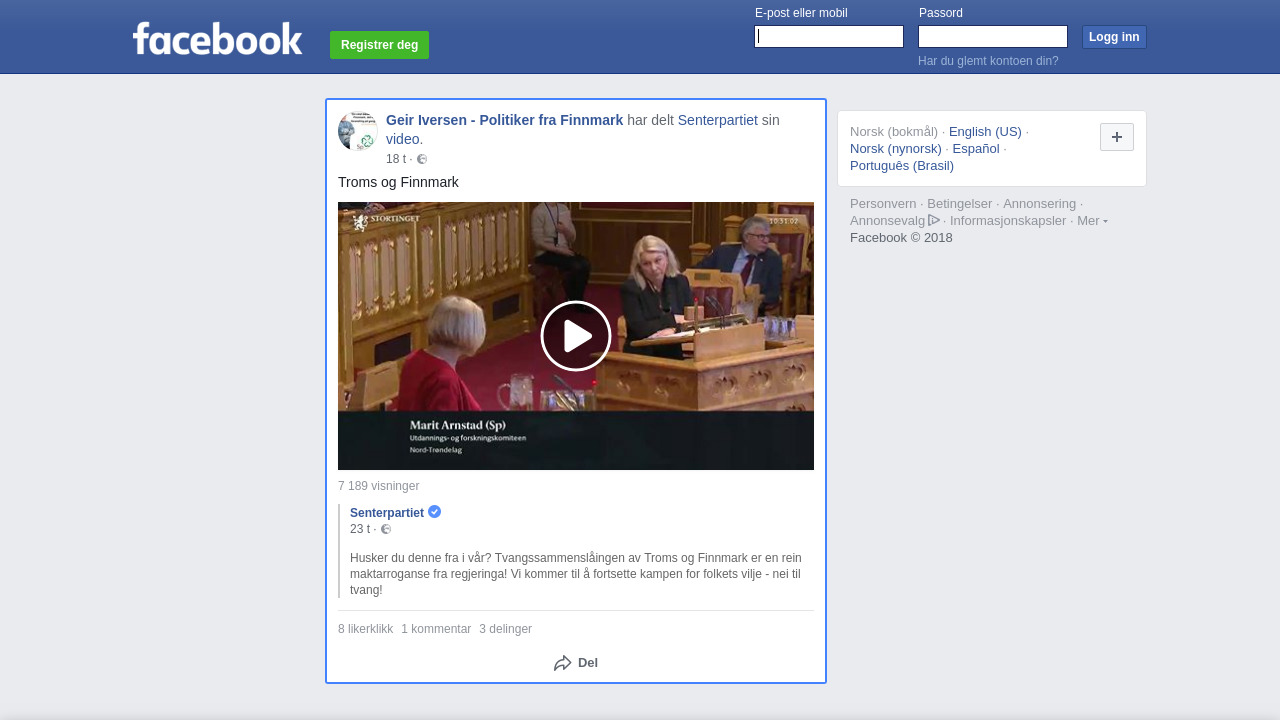Click the AdChoices triangle icon
This screenshot has height=720, width=1280.
click(x=934, y=220)
